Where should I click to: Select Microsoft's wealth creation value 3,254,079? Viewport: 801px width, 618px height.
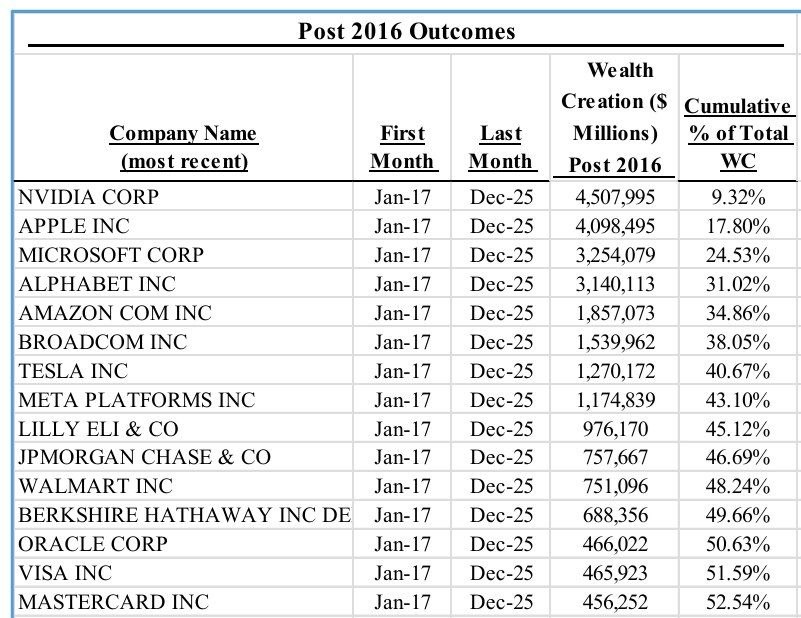point(614,255)
